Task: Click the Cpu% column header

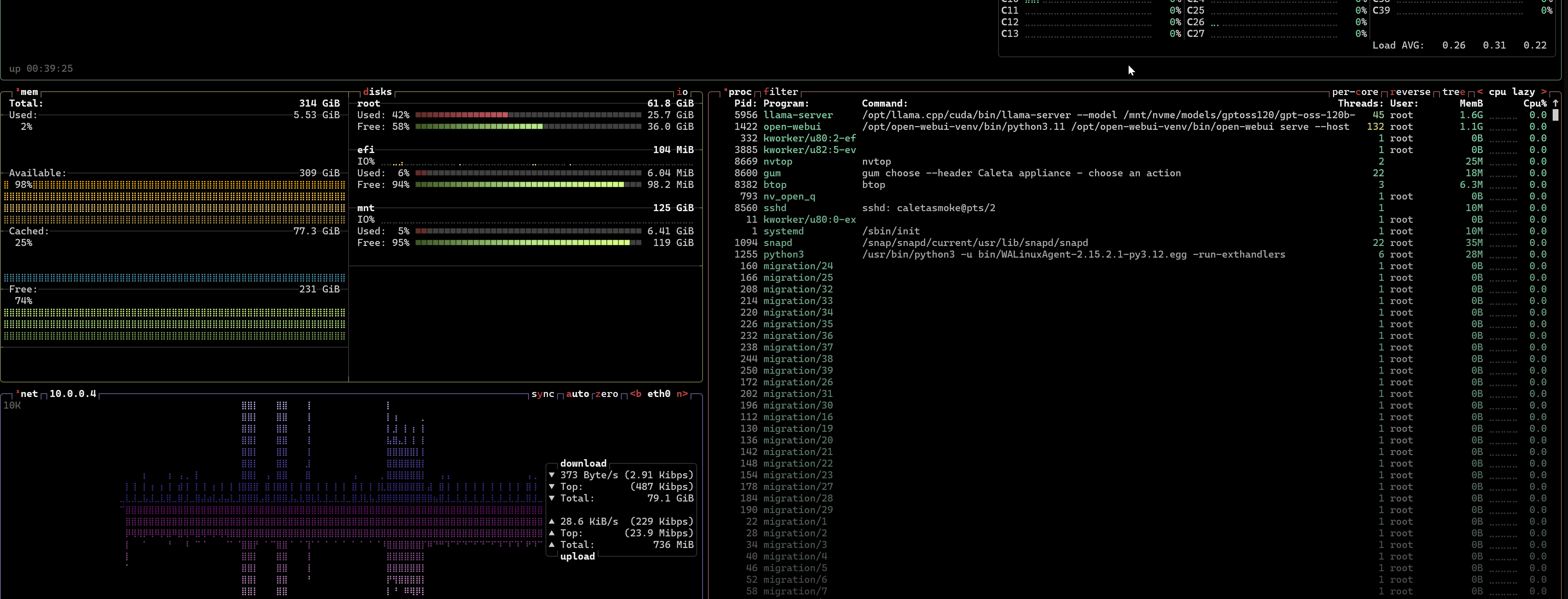Action: click(1535, 104)
